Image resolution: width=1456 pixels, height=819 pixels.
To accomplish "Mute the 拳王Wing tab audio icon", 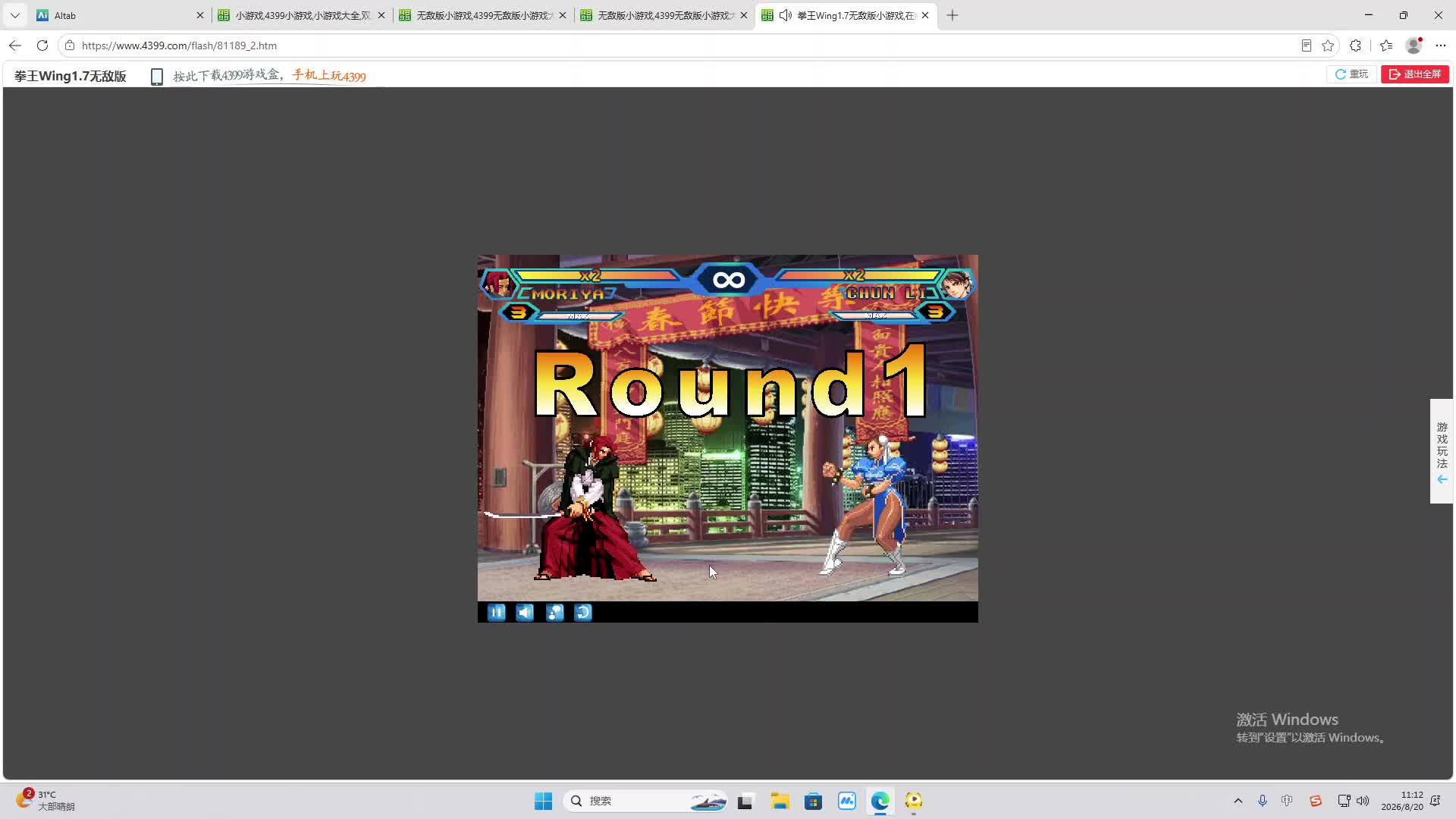I will (786, 15).
